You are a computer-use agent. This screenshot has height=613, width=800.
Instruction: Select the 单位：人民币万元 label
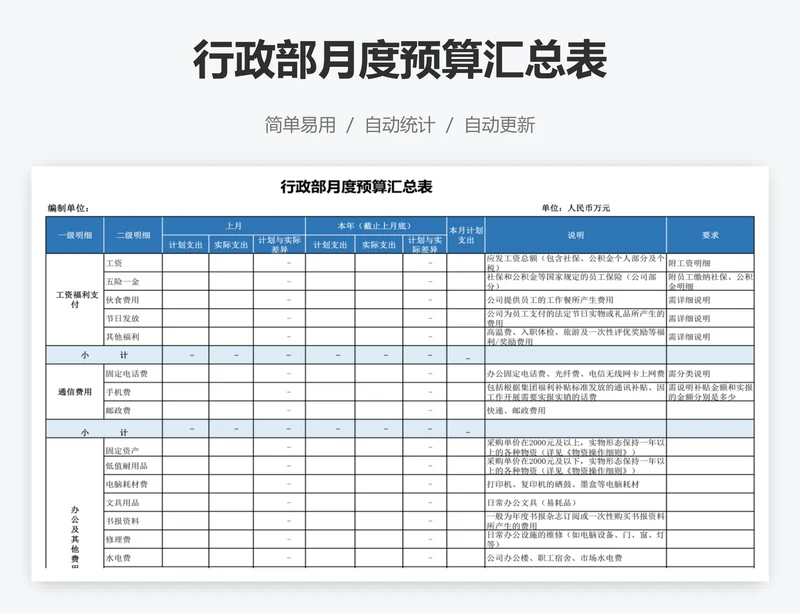point(575,208)
